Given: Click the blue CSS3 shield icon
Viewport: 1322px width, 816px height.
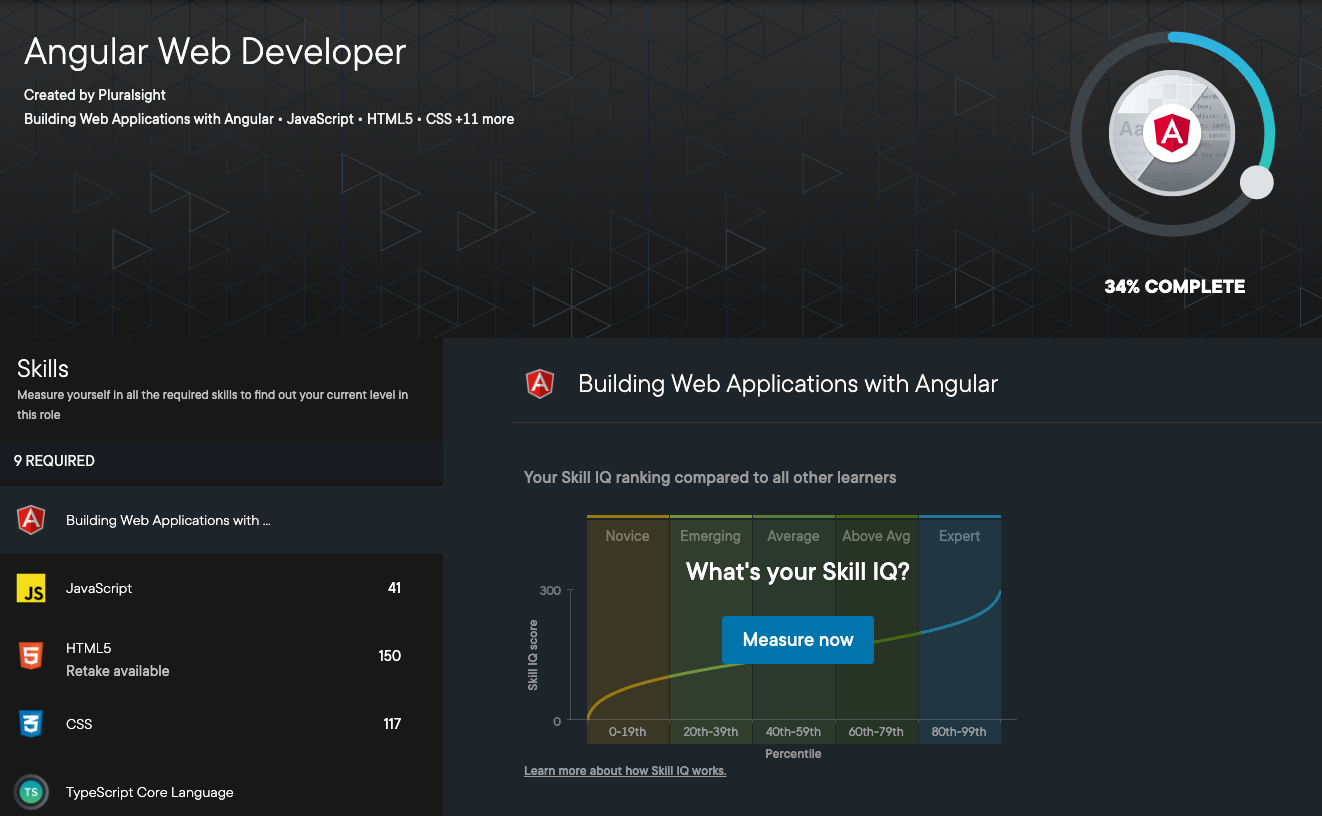Looking at the screenshot, I should click(x=31, y=724).
